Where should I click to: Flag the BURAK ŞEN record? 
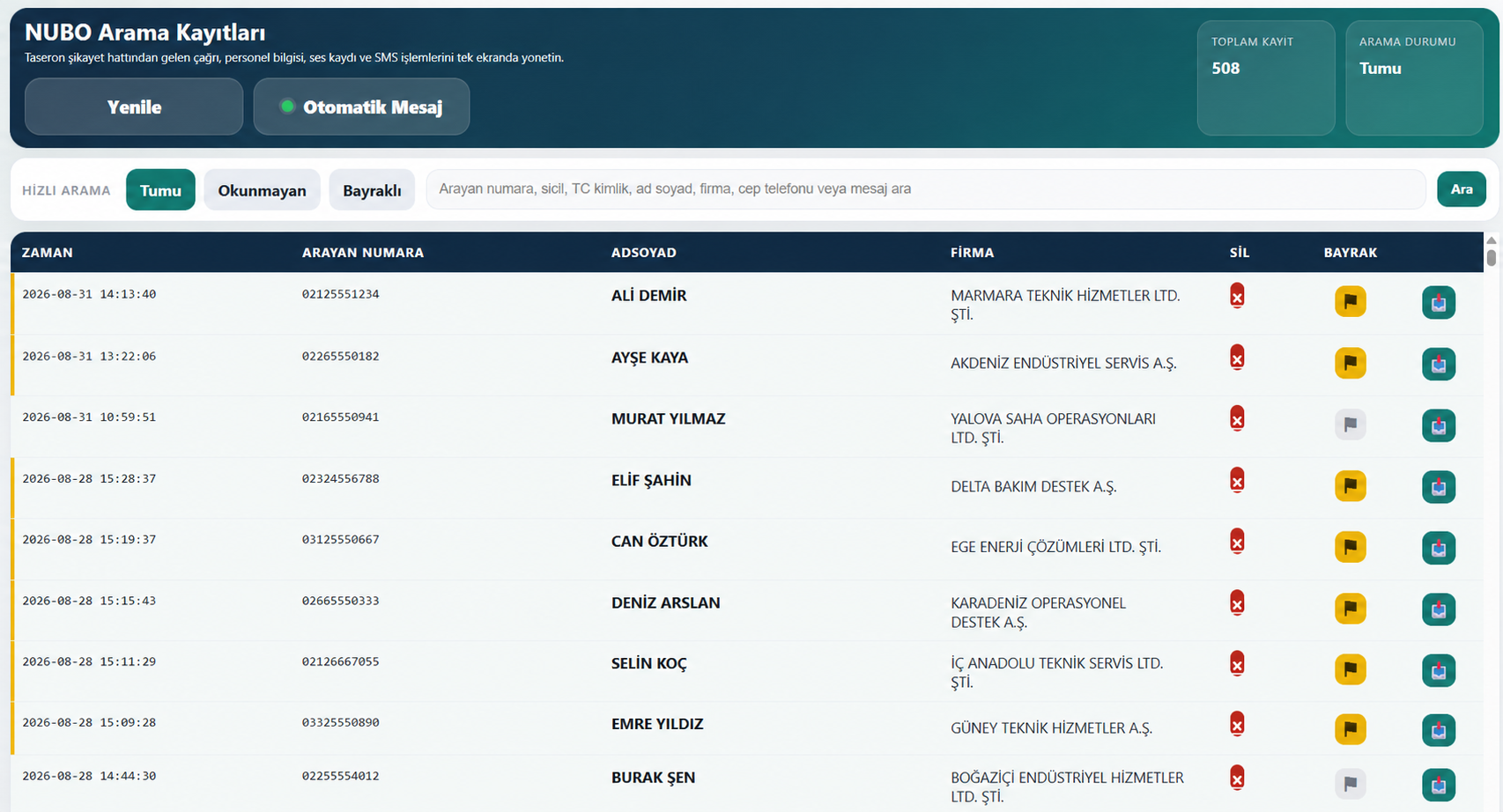click(x=1351, y=783)
